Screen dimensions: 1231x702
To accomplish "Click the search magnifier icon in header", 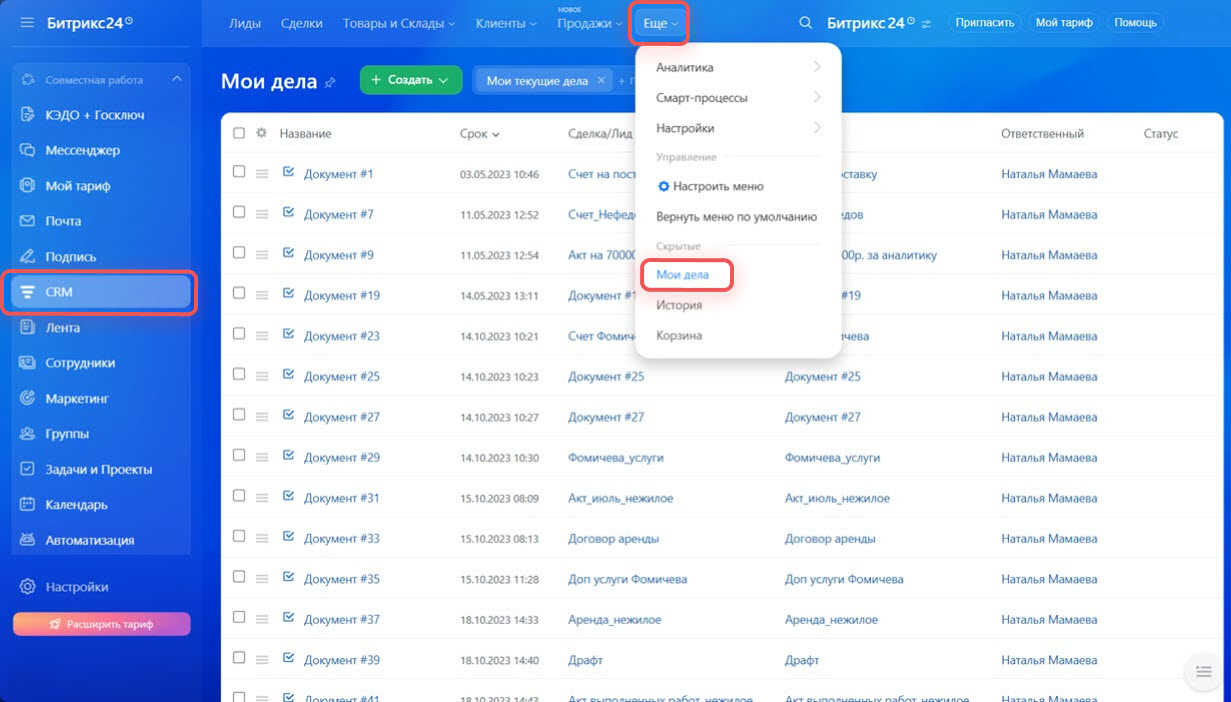I will click(x=805, y=23).
